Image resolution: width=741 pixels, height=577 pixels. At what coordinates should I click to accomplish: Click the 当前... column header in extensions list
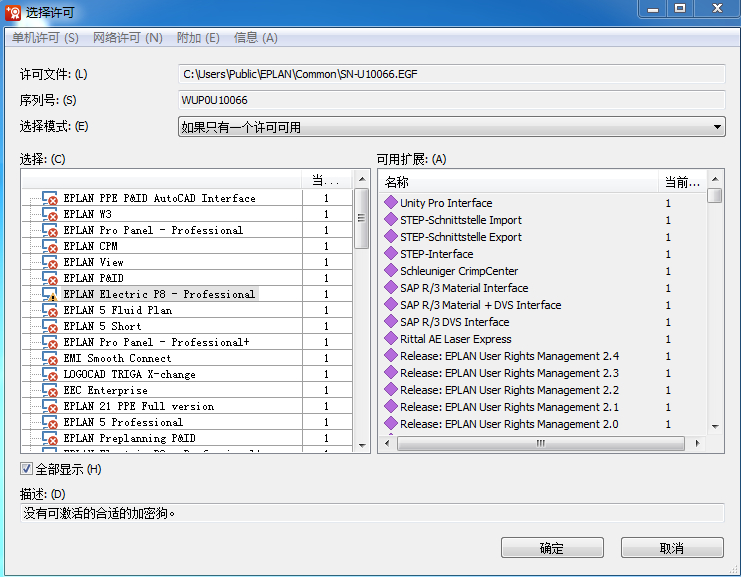coord(682,182)
